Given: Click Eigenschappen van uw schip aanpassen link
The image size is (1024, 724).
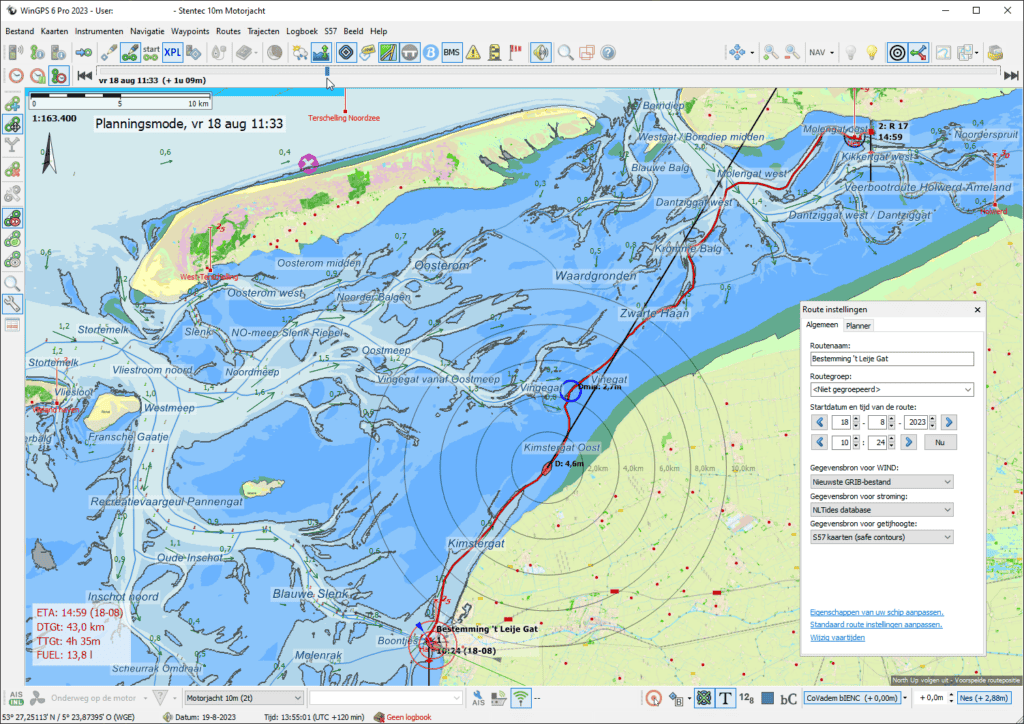Looking at the screenshot, I should pyautogui.click(x=876, y=612).
